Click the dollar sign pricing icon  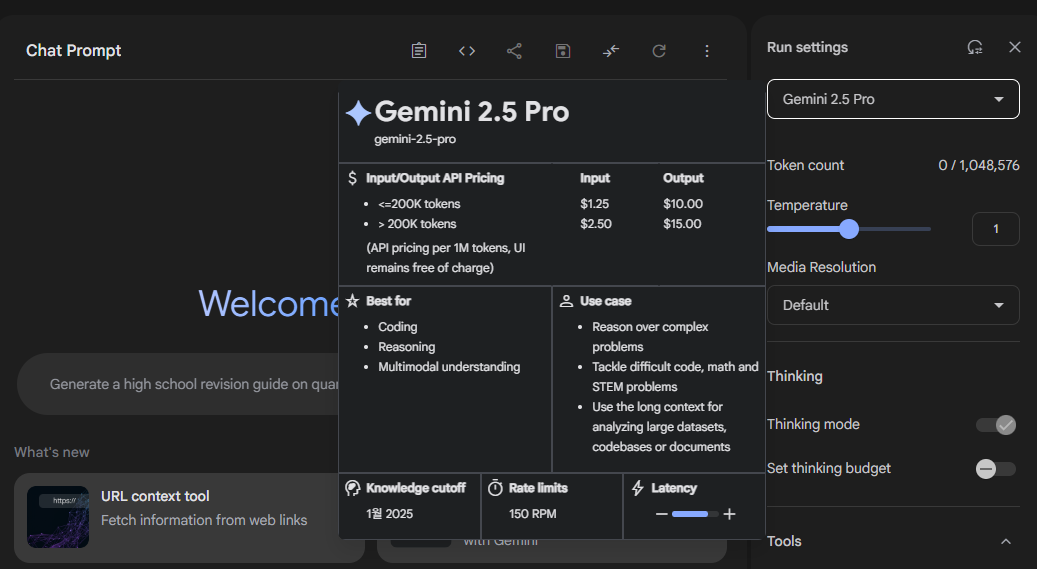(353, 178)
